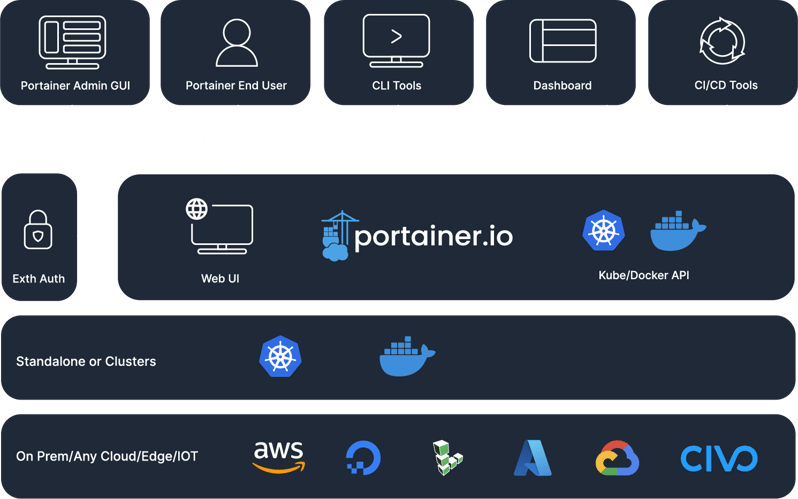Image resolution: width=798 pixels, height=499 pixels.
Task: Click the CI/CD Tools cycle arrows icon
Action: point(722,41)
